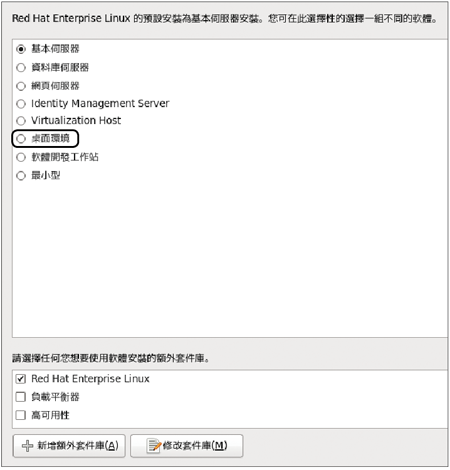Click the 新增額外套件庫(A) button
This screenshot has width=450, height=470.
coord(69,446)
